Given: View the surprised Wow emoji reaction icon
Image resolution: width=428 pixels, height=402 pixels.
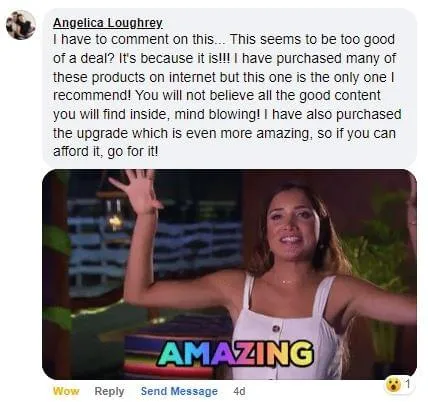Looking at the screenshot, I should pyautogui.click(x=393, y=385).
